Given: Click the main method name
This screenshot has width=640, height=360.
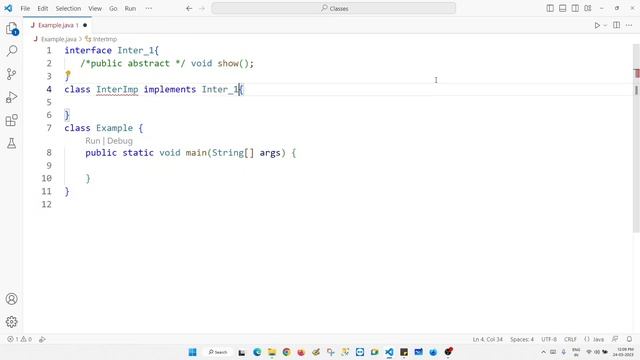Looking at the screenshot, I should 196,153.
